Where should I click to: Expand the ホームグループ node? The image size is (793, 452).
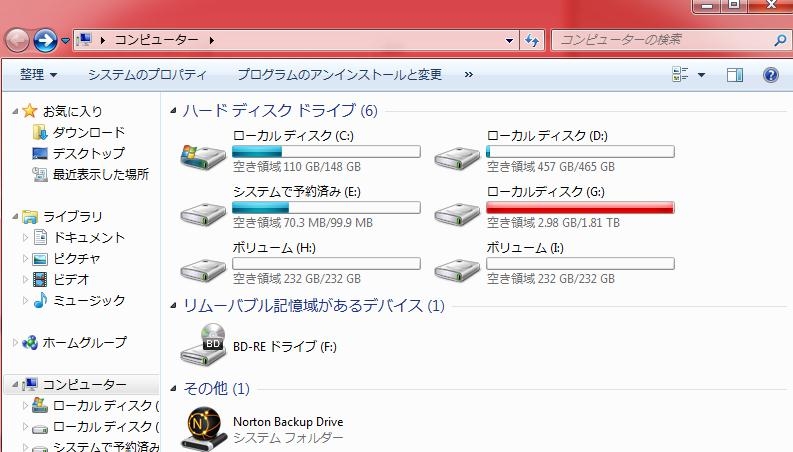coord(15,342)
